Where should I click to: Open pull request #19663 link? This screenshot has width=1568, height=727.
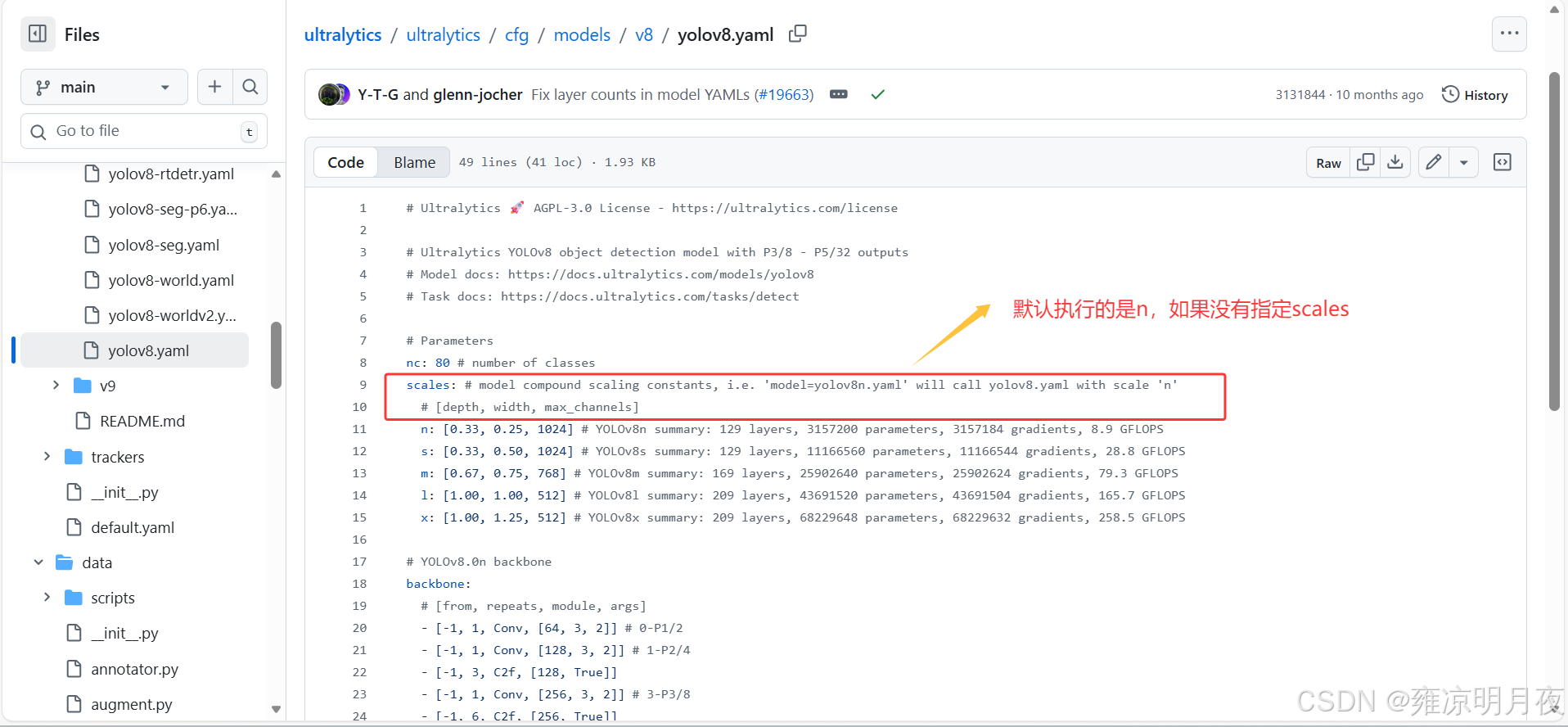click(784, 95)
